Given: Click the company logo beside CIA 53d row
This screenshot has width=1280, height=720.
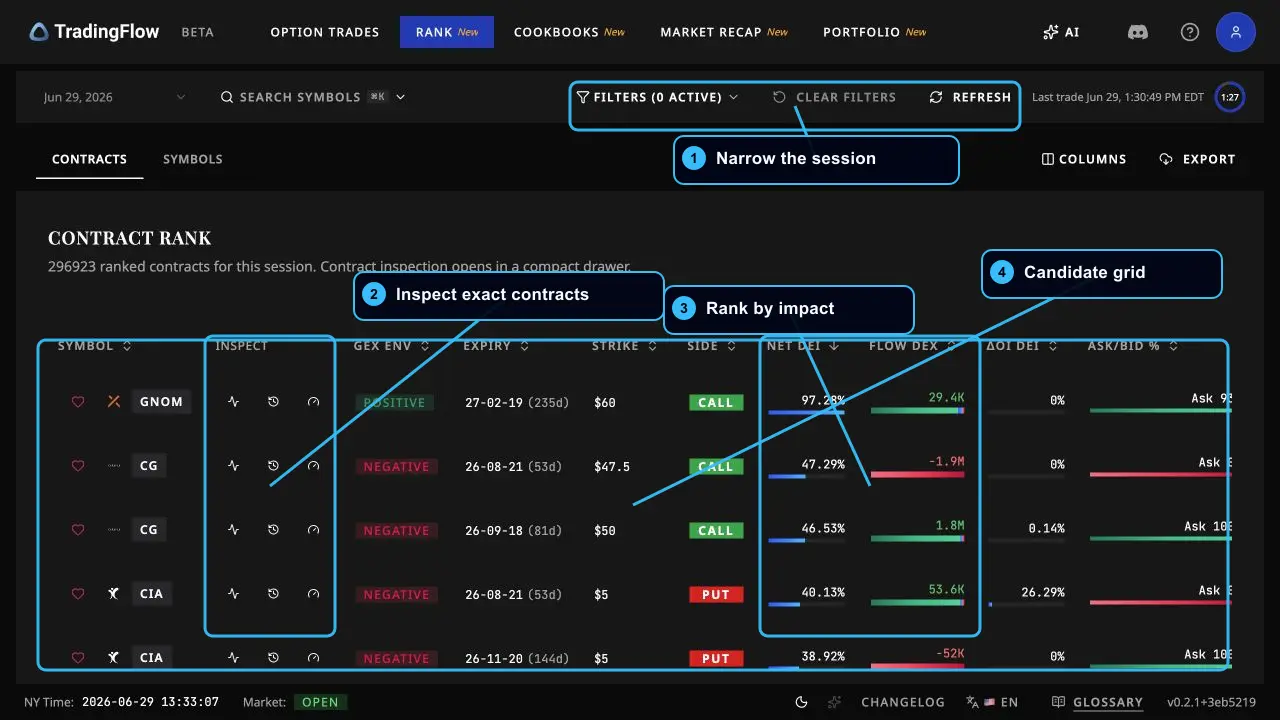Looking at the screenshot, I should (x=114, y=594).
